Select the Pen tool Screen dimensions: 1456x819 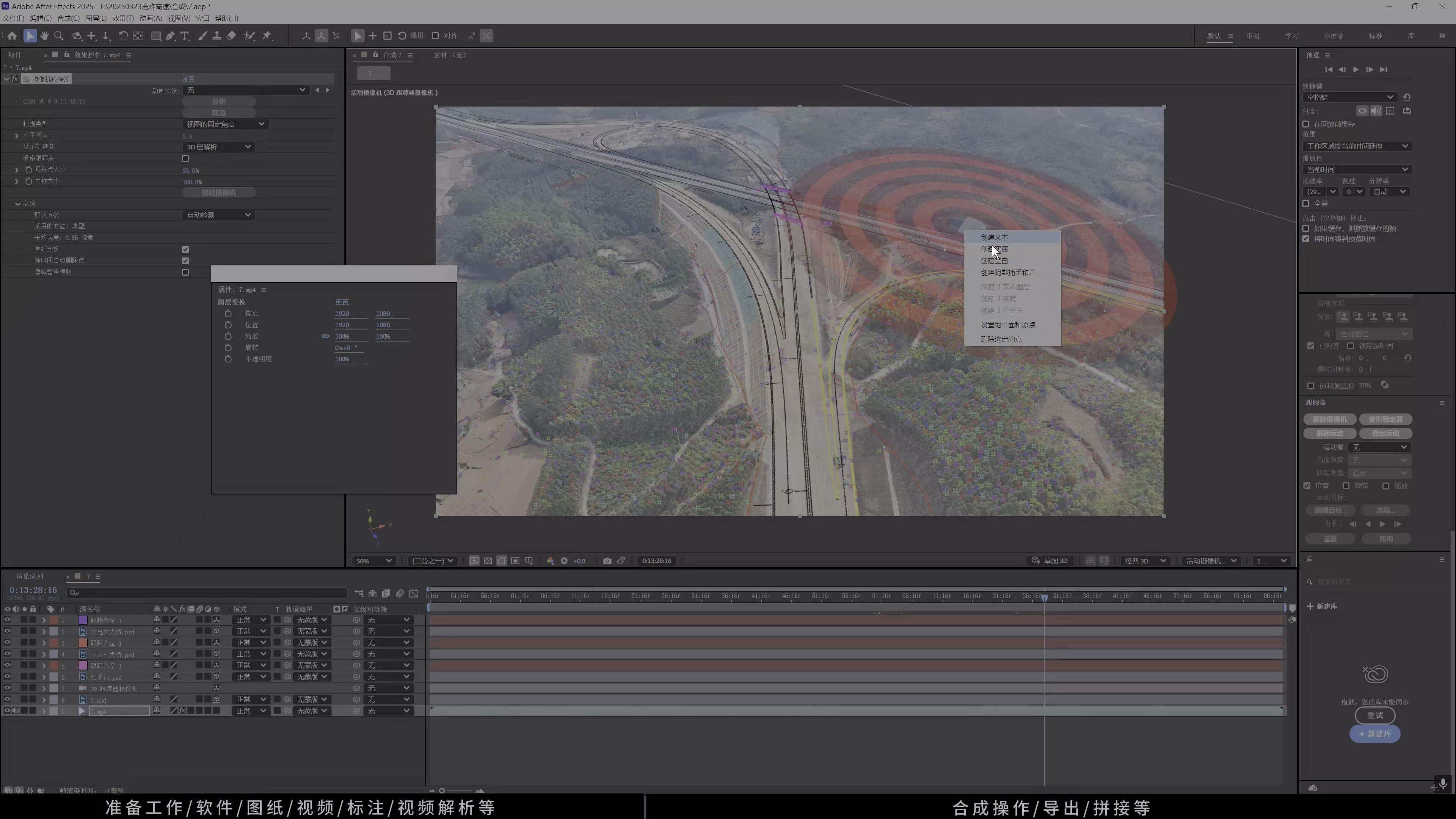(x=170, y=36)
